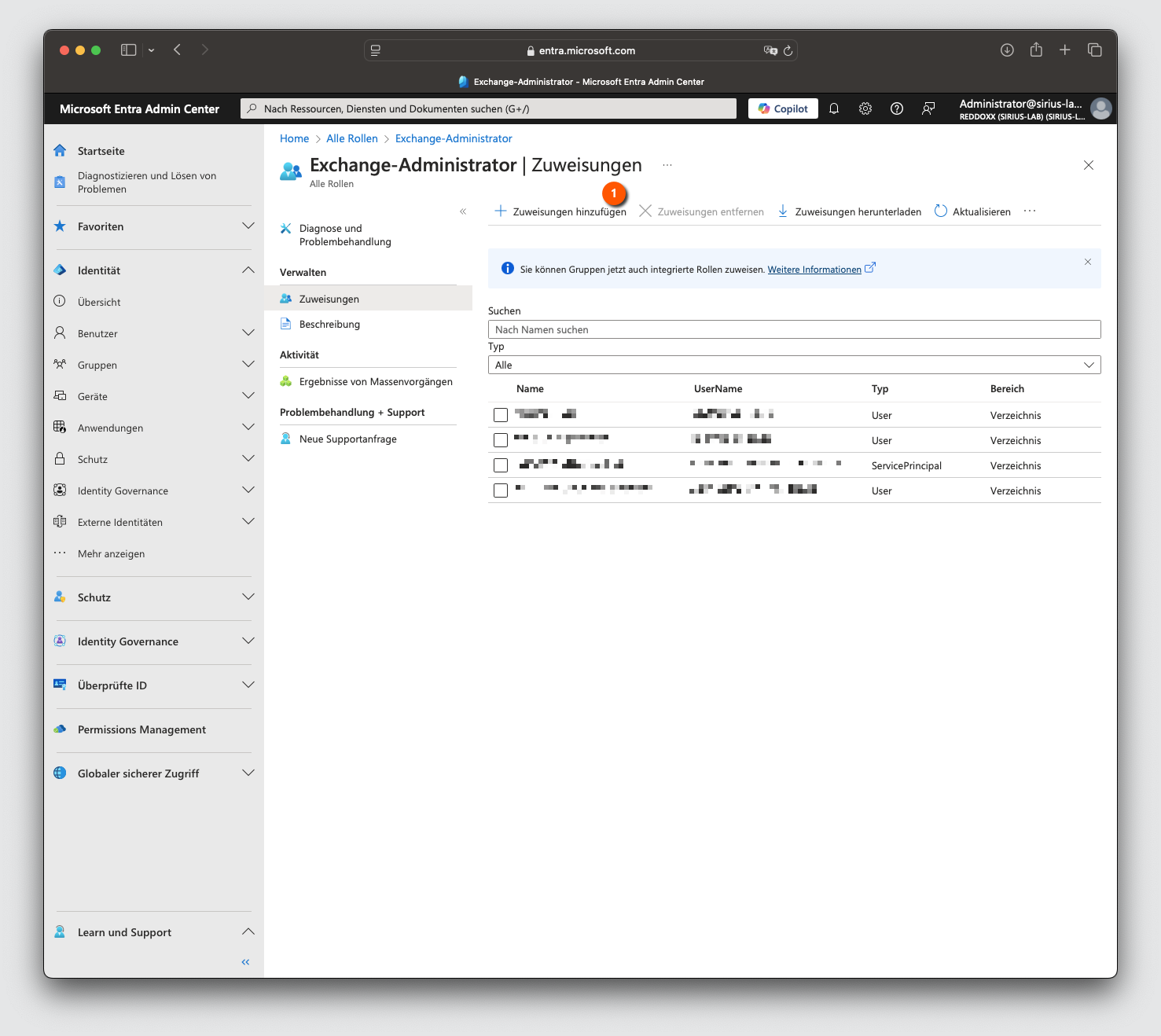1161x1036 pixels.
Task: Open a new tab with the plus icon
Action: (1065, 50)
